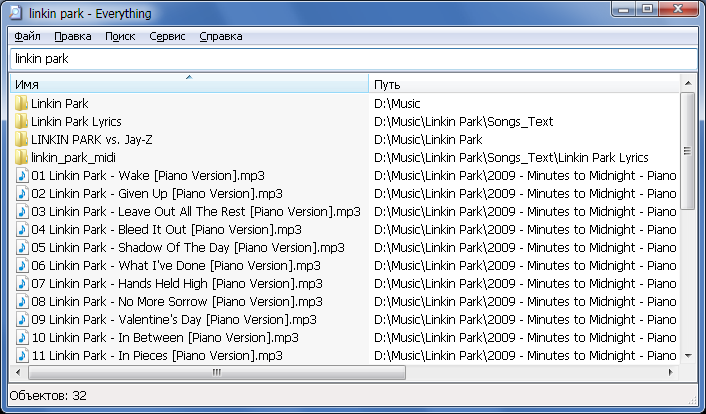The height and width of the screenshot is (414, 706).
Task: Click the horizontal scrollbar left arrow
Action: point(18,372)
